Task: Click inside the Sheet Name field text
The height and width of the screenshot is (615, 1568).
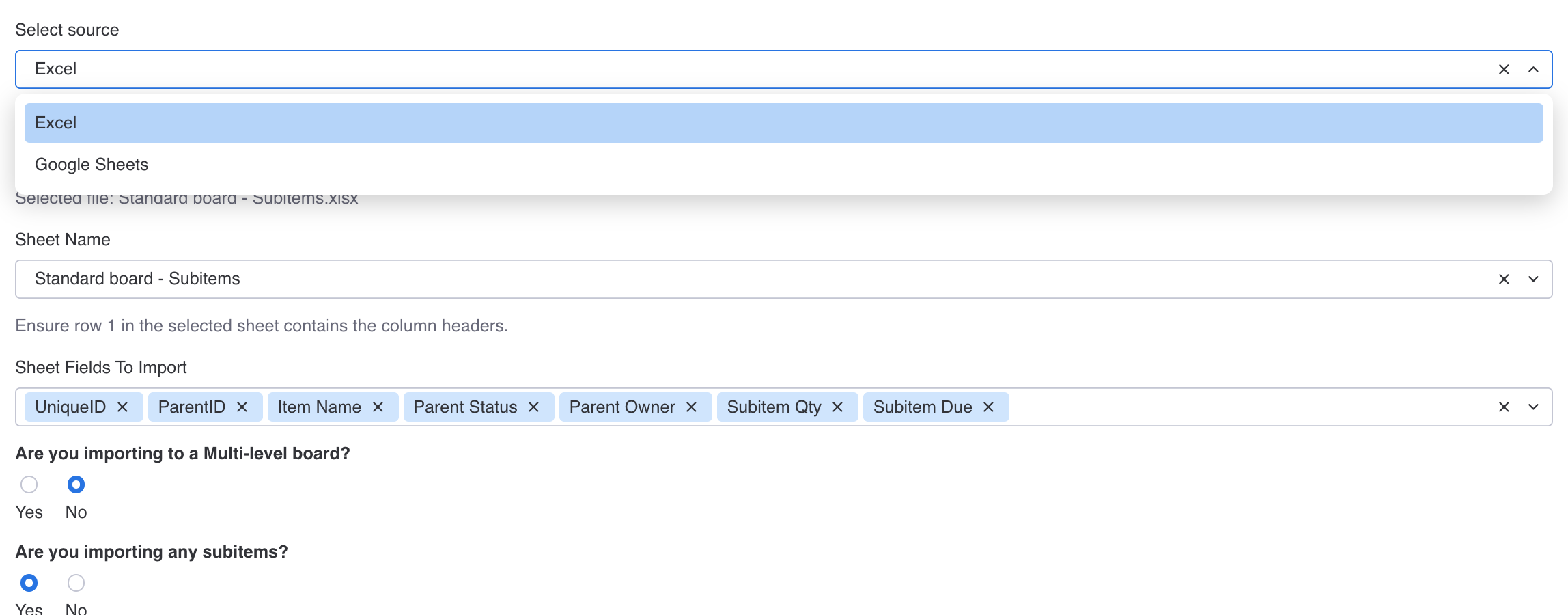Action: pyautogui.click(x=137, y=279)
